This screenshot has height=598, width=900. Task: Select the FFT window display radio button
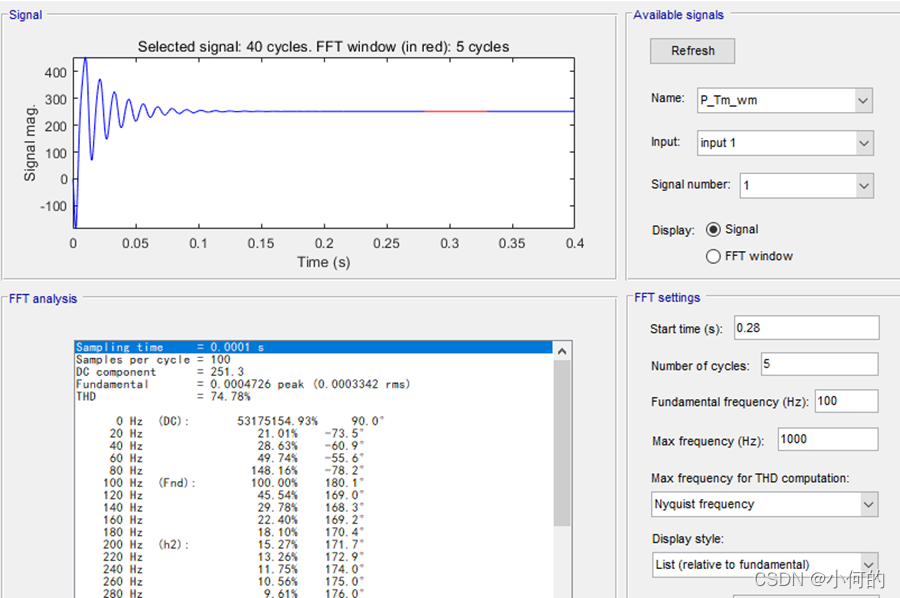pyautogui.click(x=713, y=256)
